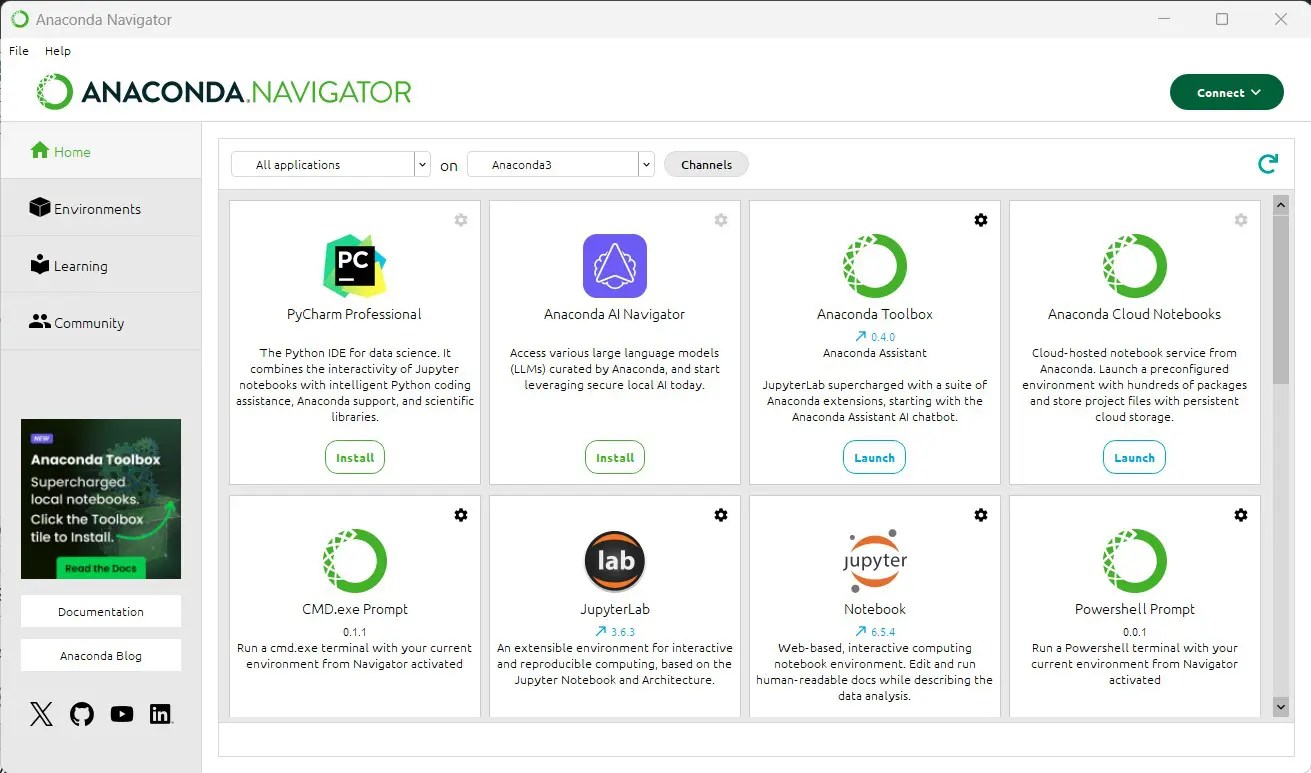Viewport: 1311px width, 773px height.
Task: Open settings gear on CMD.exe Prompt tile
Action: pyautogui.click(x=461, y=515)
